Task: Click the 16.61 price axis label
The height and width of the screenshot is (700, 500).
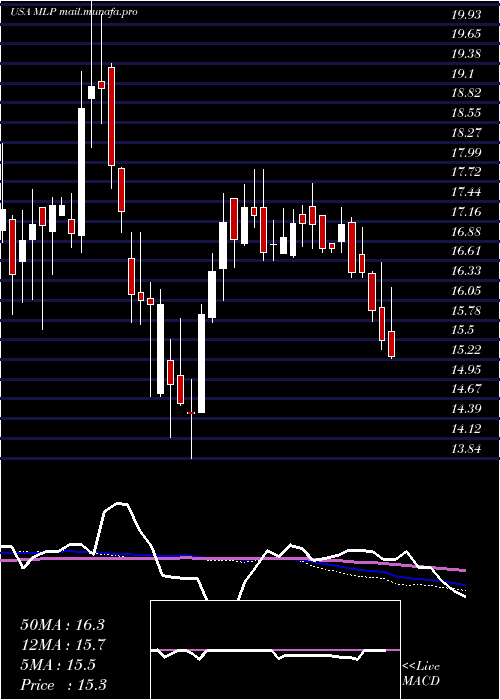Action: click(x=466, y=251)
